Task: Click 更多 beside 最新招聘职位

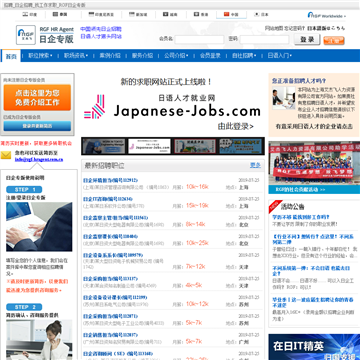Action: (x=256, y=165)
